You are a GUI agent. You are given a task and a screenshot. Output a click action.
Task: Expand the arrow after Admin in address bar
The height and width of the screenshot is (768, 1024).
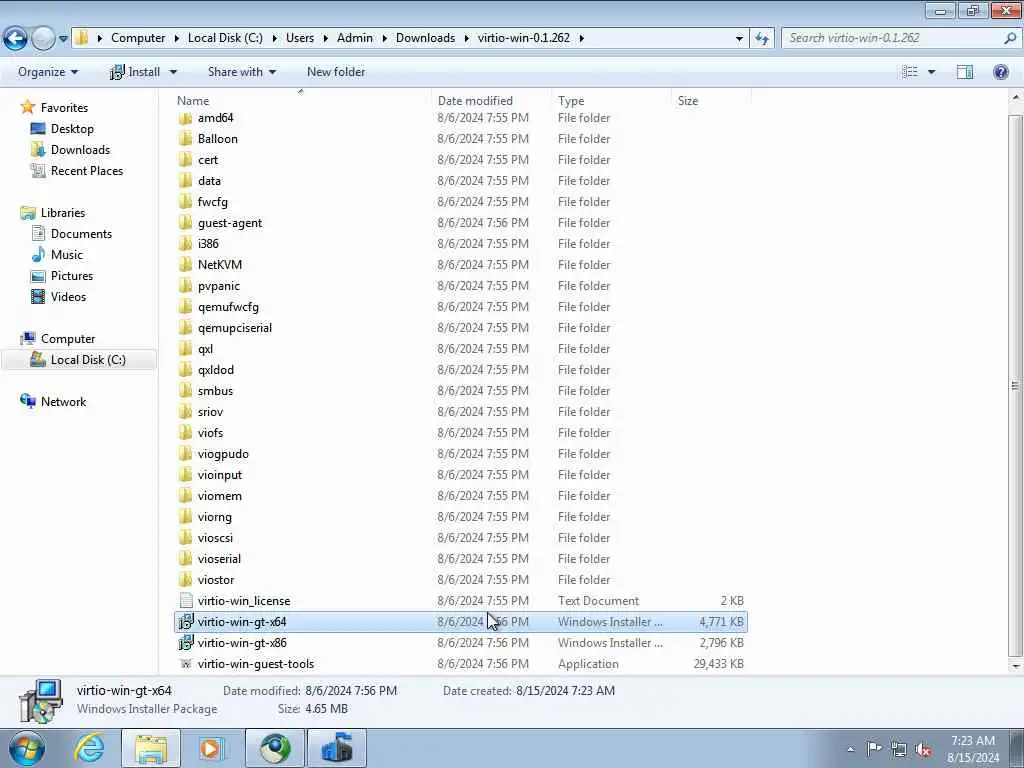384,39
